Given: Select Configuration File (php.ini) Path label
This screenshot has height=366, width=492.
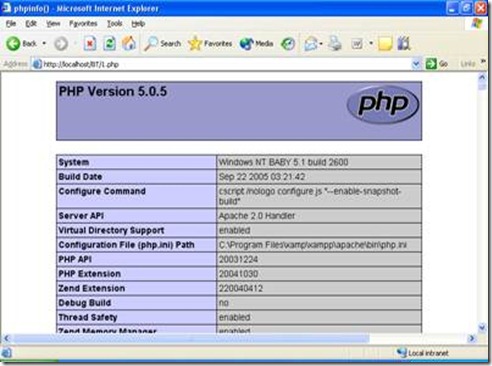Looking at the screenshot, I should 126,245.
